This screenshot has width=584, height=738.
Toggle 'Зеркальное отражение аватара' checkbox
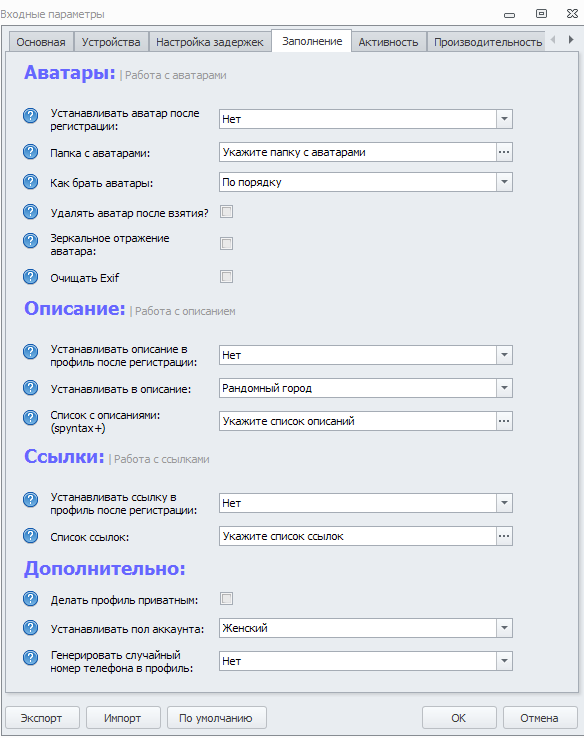(226, 243)
